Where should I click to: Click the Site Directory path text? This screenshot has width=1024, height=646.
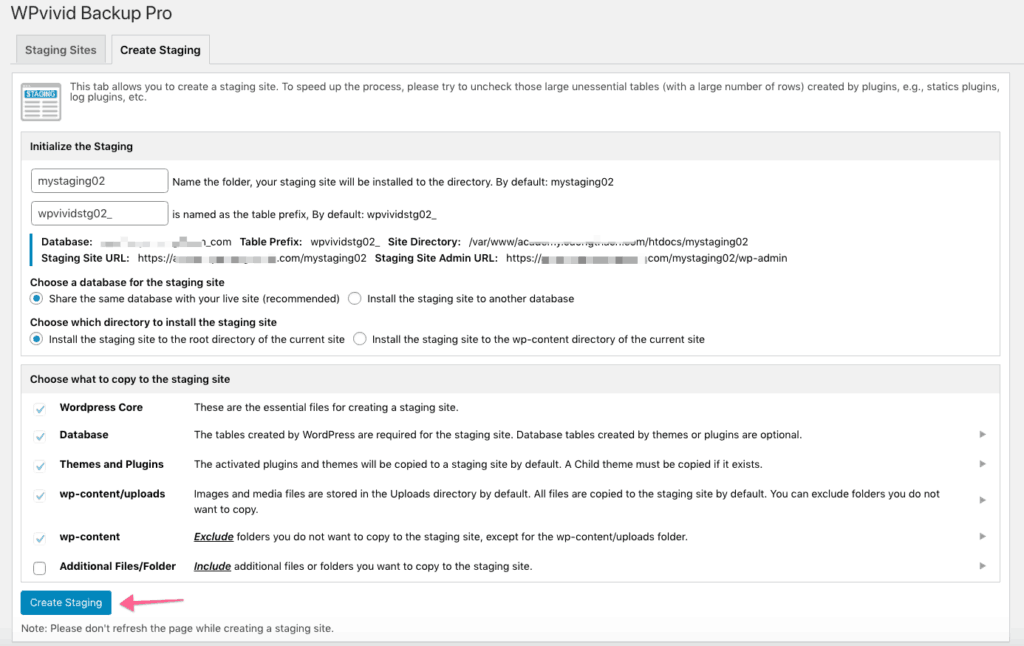(609, 242)
